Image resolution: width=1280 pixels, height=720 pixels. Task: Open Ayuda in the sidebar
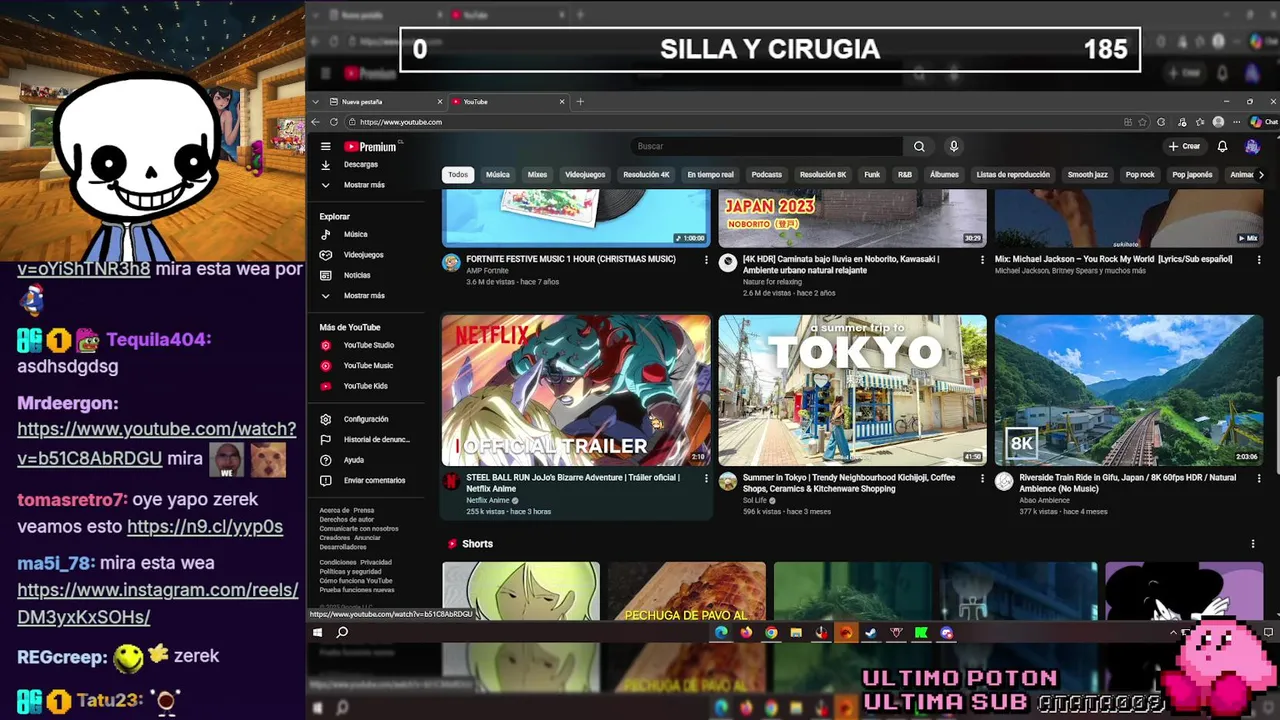(x=353, y=460)
